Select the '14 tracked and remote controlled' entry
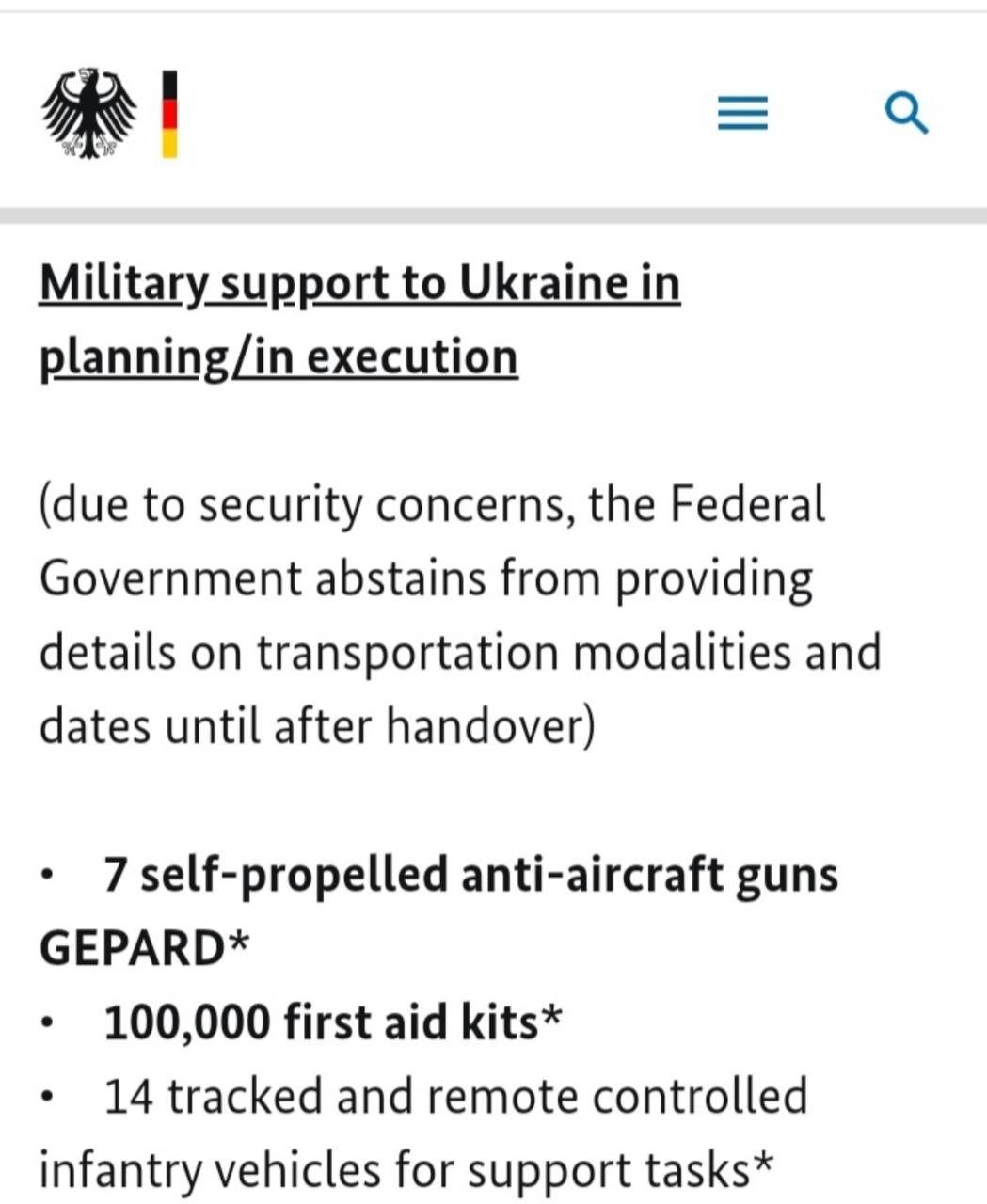987x1204 pixels. (455, 1097)
